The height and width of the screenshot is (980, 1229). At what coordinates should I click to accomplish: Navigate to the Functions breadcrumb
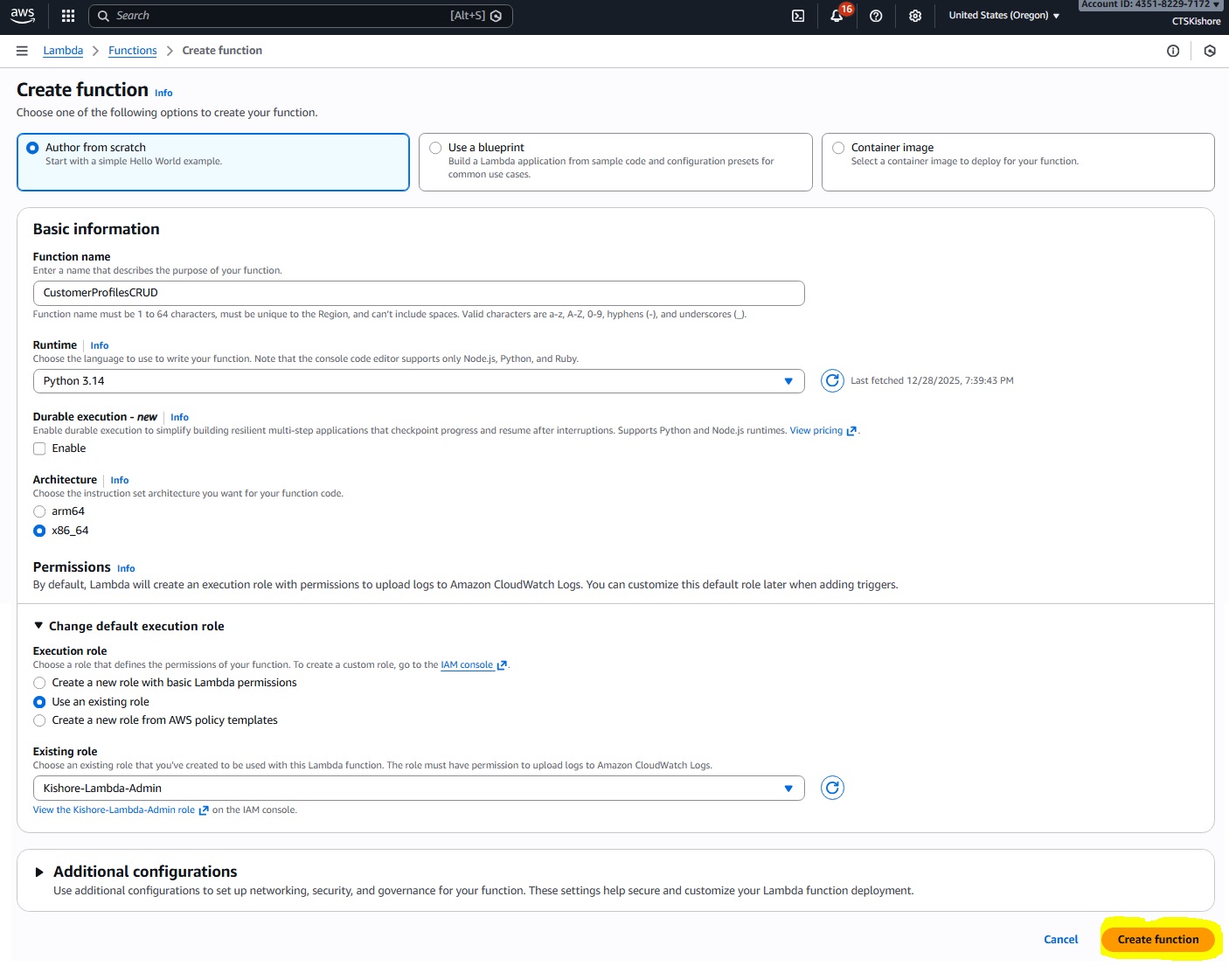[132, 51]
